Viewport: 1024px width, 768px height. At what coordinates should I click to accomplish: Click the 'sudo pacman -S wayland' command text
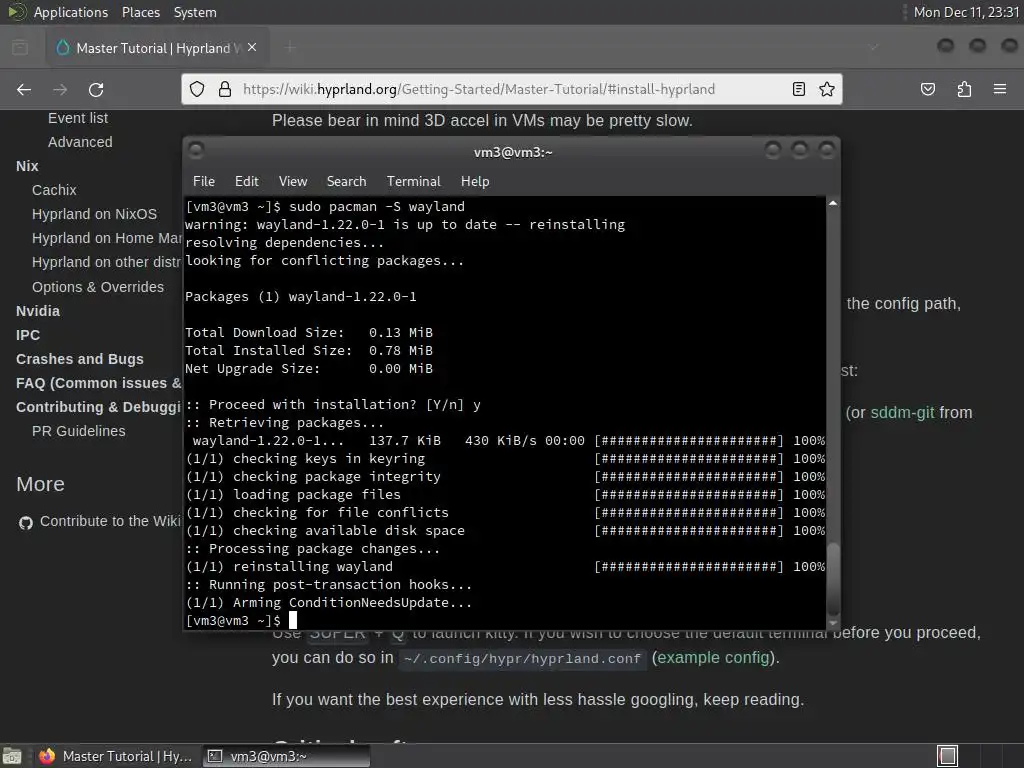click(377, 206)
